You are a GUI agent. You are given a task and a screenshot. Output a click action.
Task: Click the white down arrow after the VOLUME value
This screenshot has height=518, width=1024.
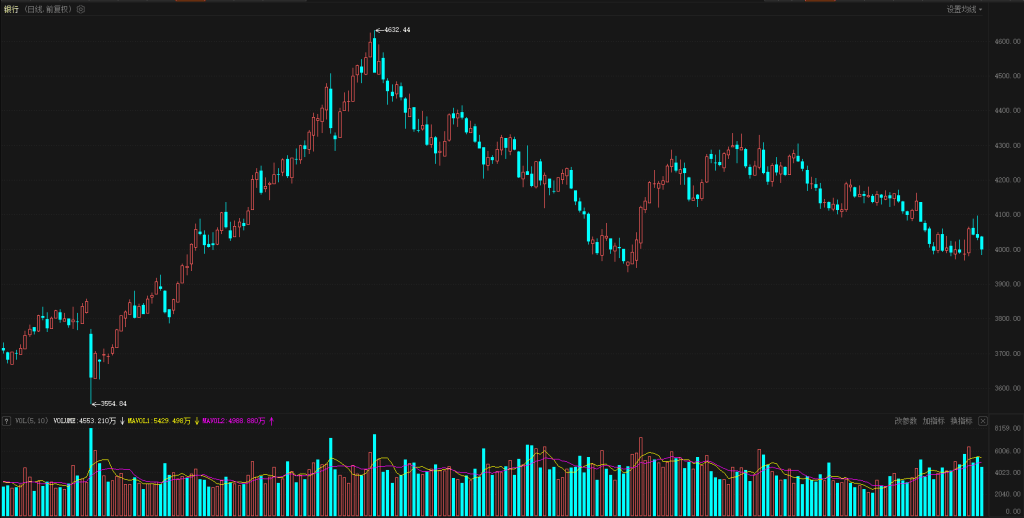(x=122, y=421)
